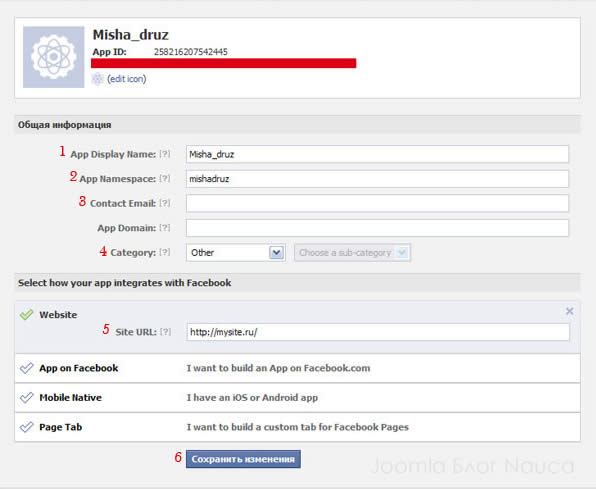Click the large app icon thumbnail

tap(54, 57)
